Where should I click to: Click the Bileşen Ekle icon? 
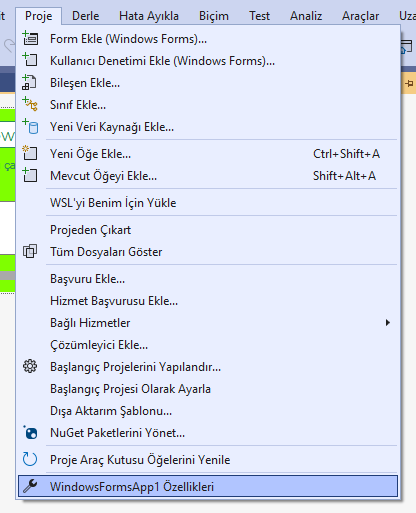29,82
